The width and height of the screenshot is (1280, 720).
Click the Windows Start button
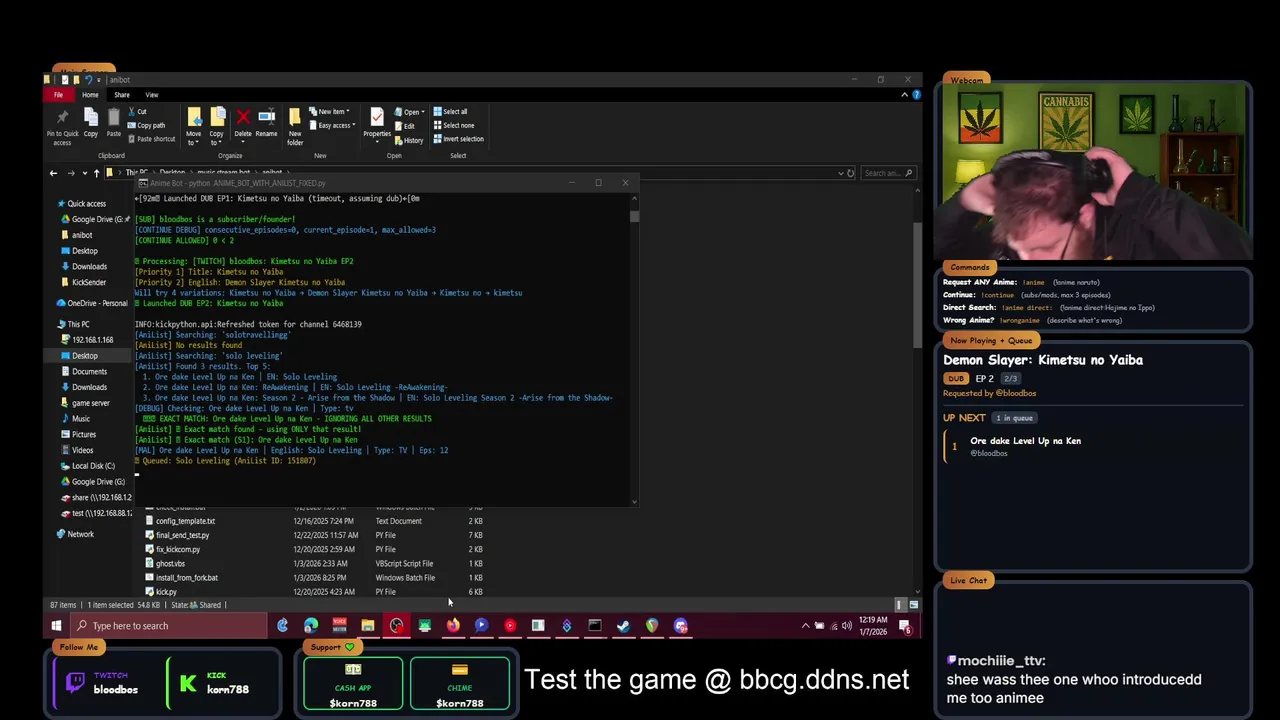coord(56,626)
